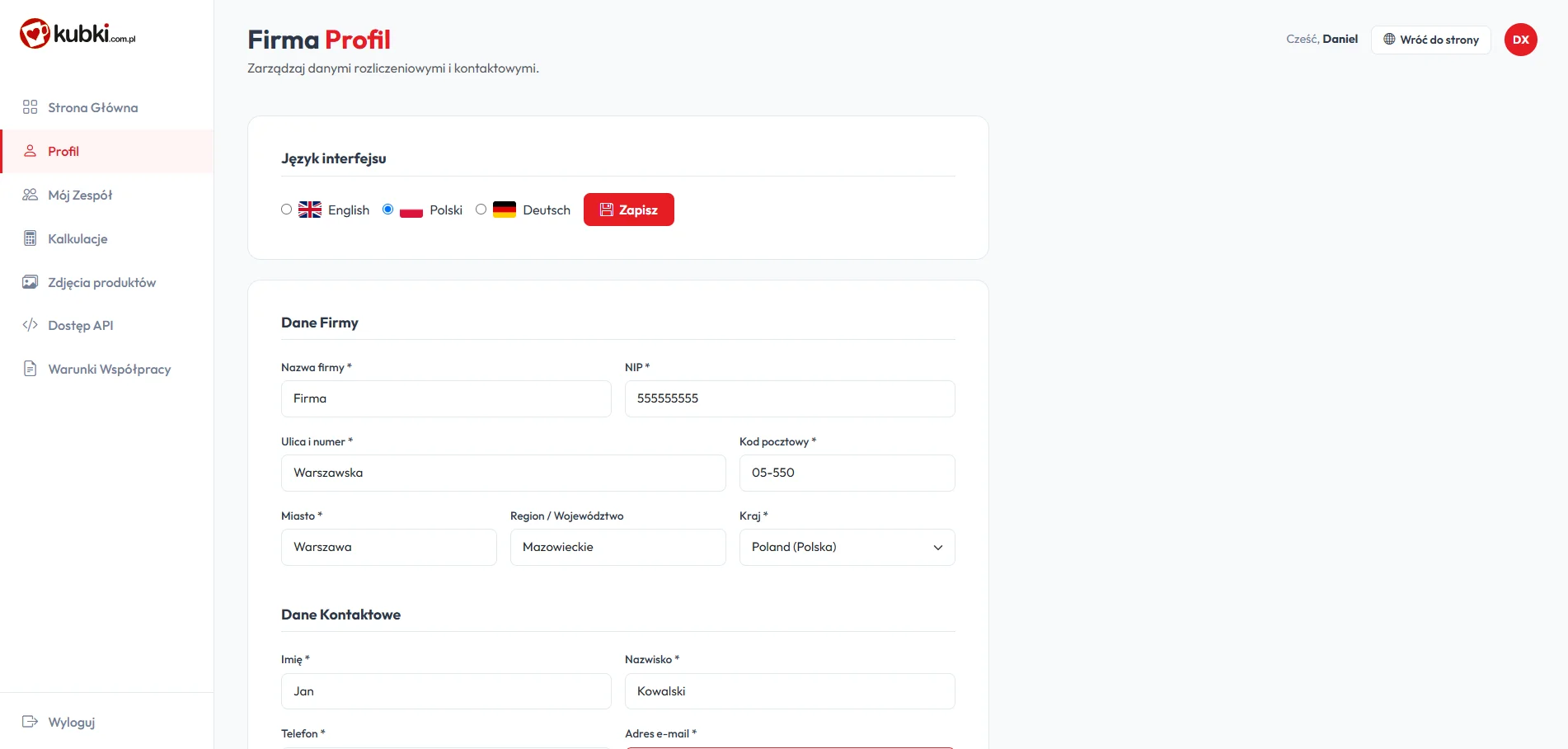
Task: Go to Strona Główna in sidebar
Action: [x=107, y=107]
